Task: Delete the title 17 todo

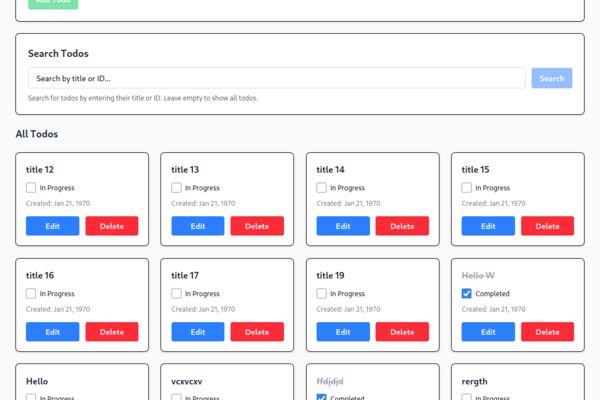Action: [x=257, y=332]
